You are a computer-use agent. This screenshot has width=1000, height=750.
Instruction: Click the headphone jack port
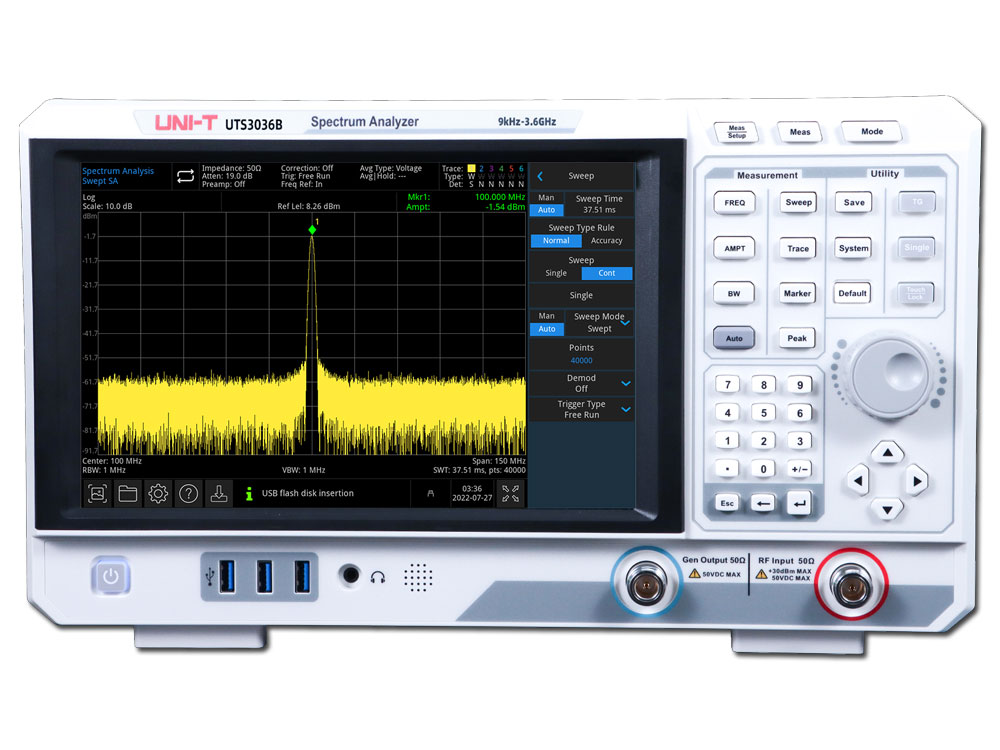(x=350, y=575)
